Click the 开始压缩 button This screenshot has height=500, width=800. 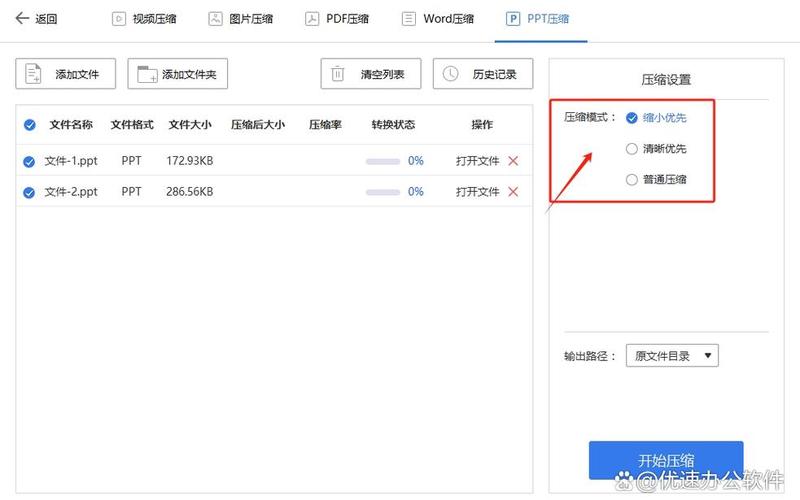coord(666,460)
